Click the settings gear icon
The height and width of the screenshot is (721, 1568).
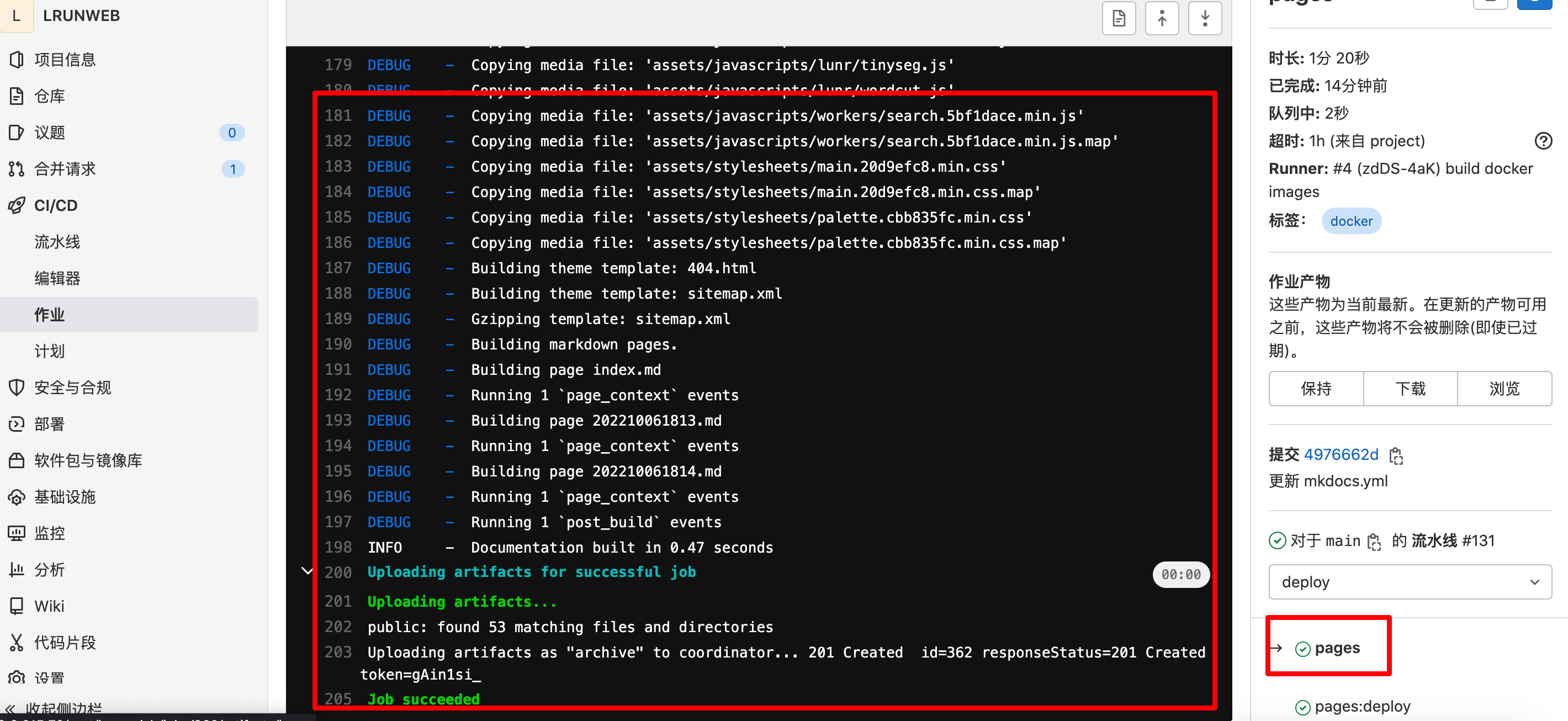[x=17, y=678]
